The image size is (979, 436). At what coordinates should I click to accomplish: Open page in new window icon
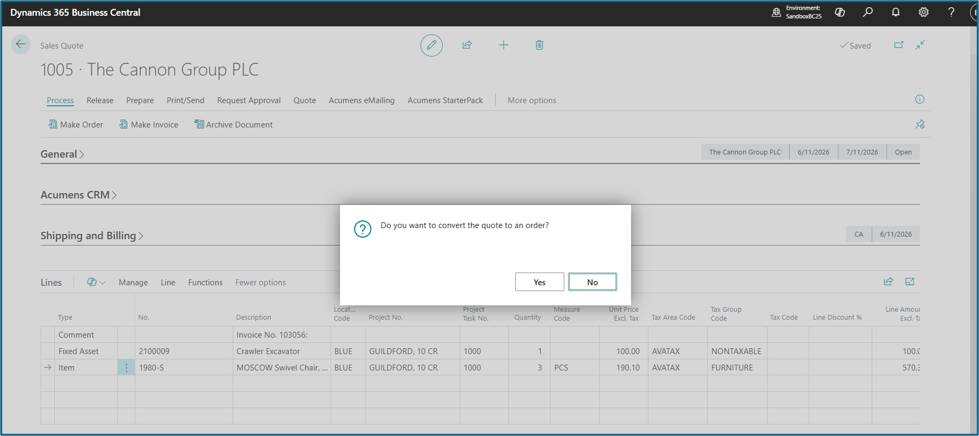coord(898,45)
